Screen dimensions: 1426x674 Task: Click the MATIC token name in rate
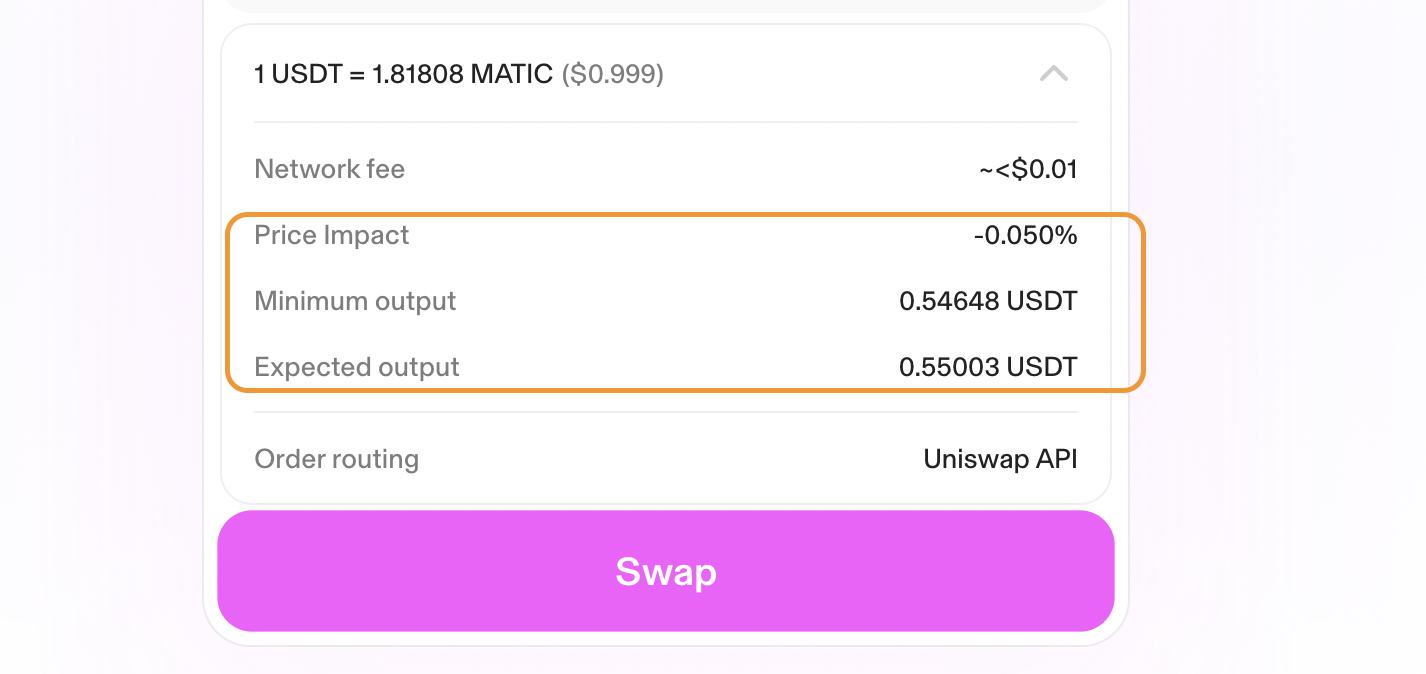click(513, 74)
